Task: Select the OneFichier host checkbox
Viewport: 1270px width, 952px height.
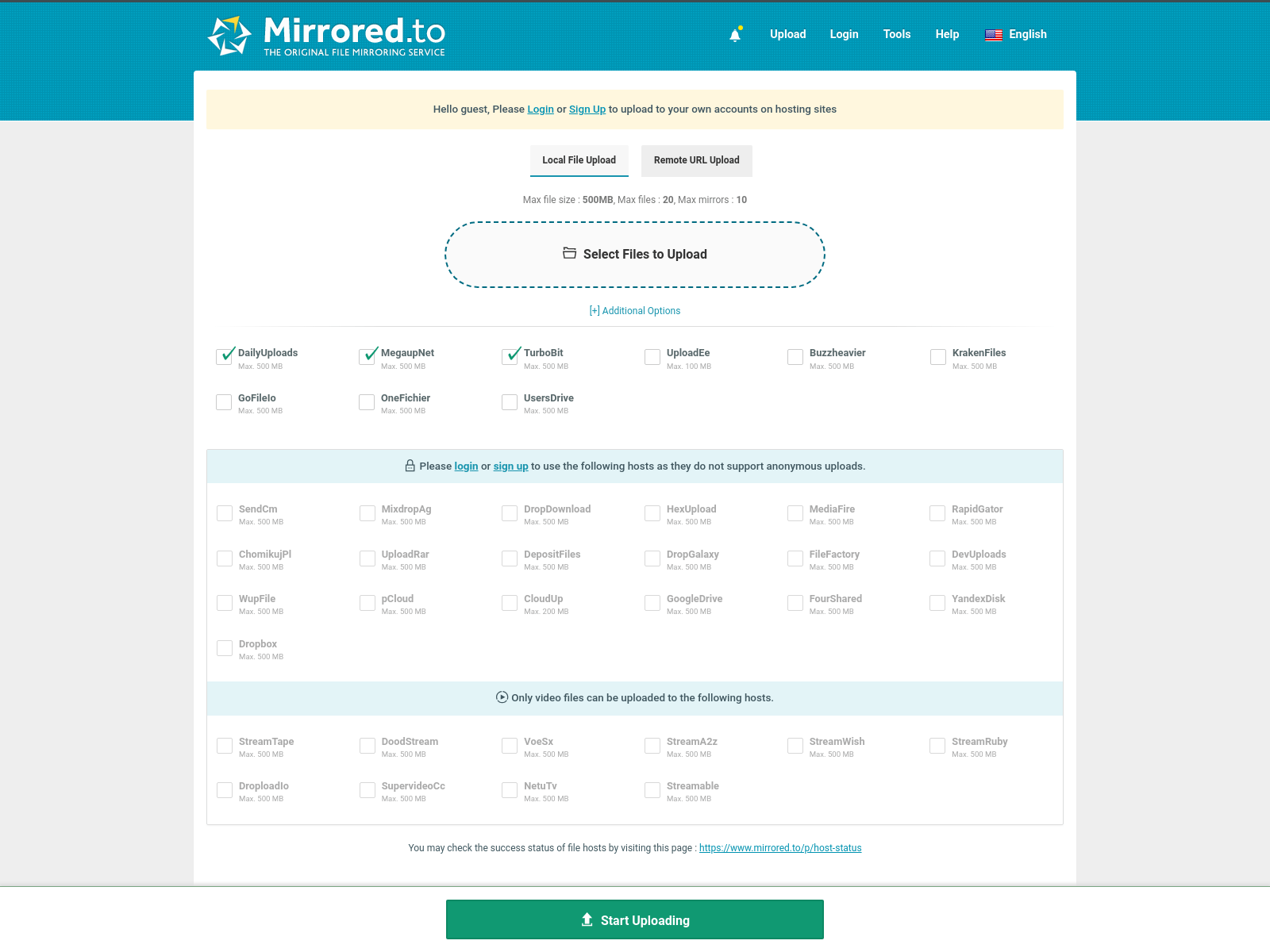Action: coord(367,402)
